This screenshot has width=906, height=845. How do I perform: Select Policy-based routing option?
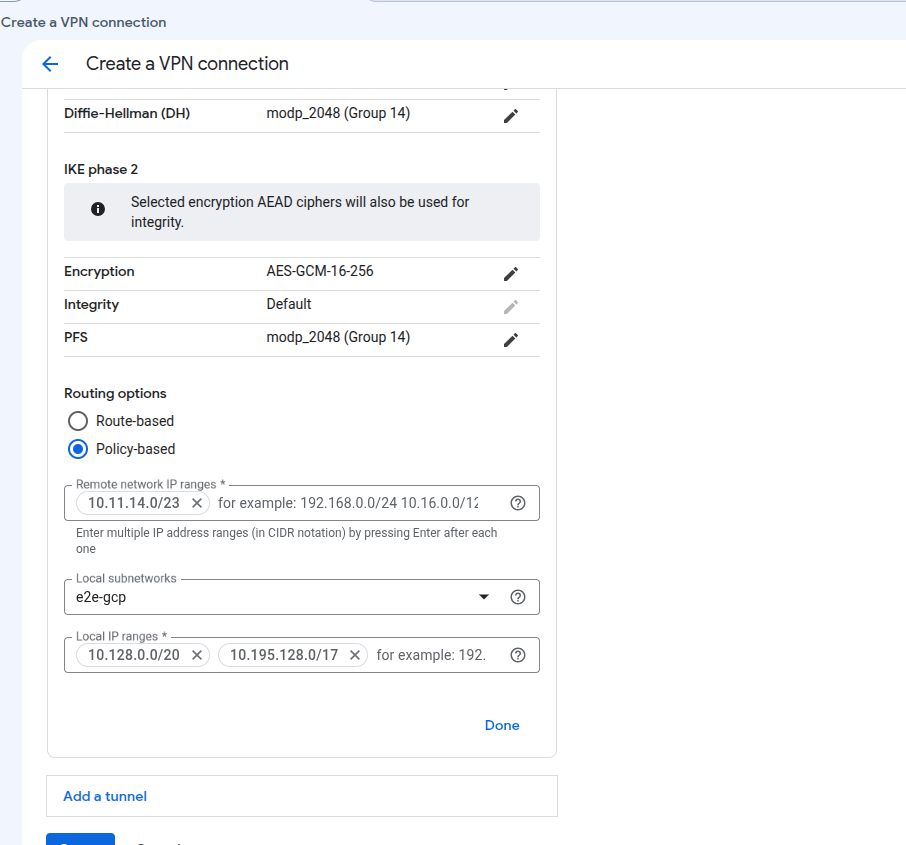point(78,449)
